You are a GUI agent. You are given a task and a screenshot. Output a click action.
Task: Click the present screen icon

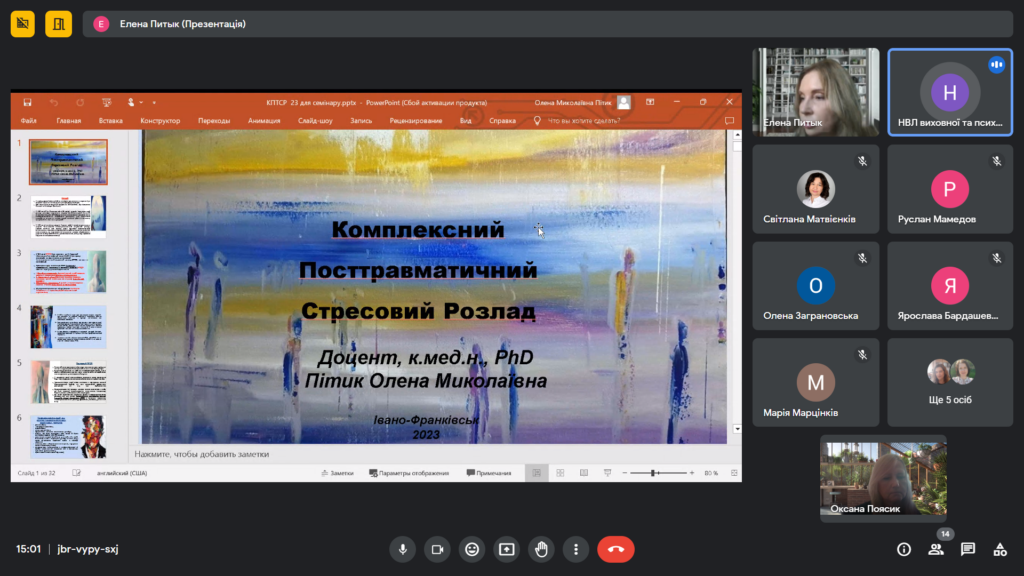507,549
